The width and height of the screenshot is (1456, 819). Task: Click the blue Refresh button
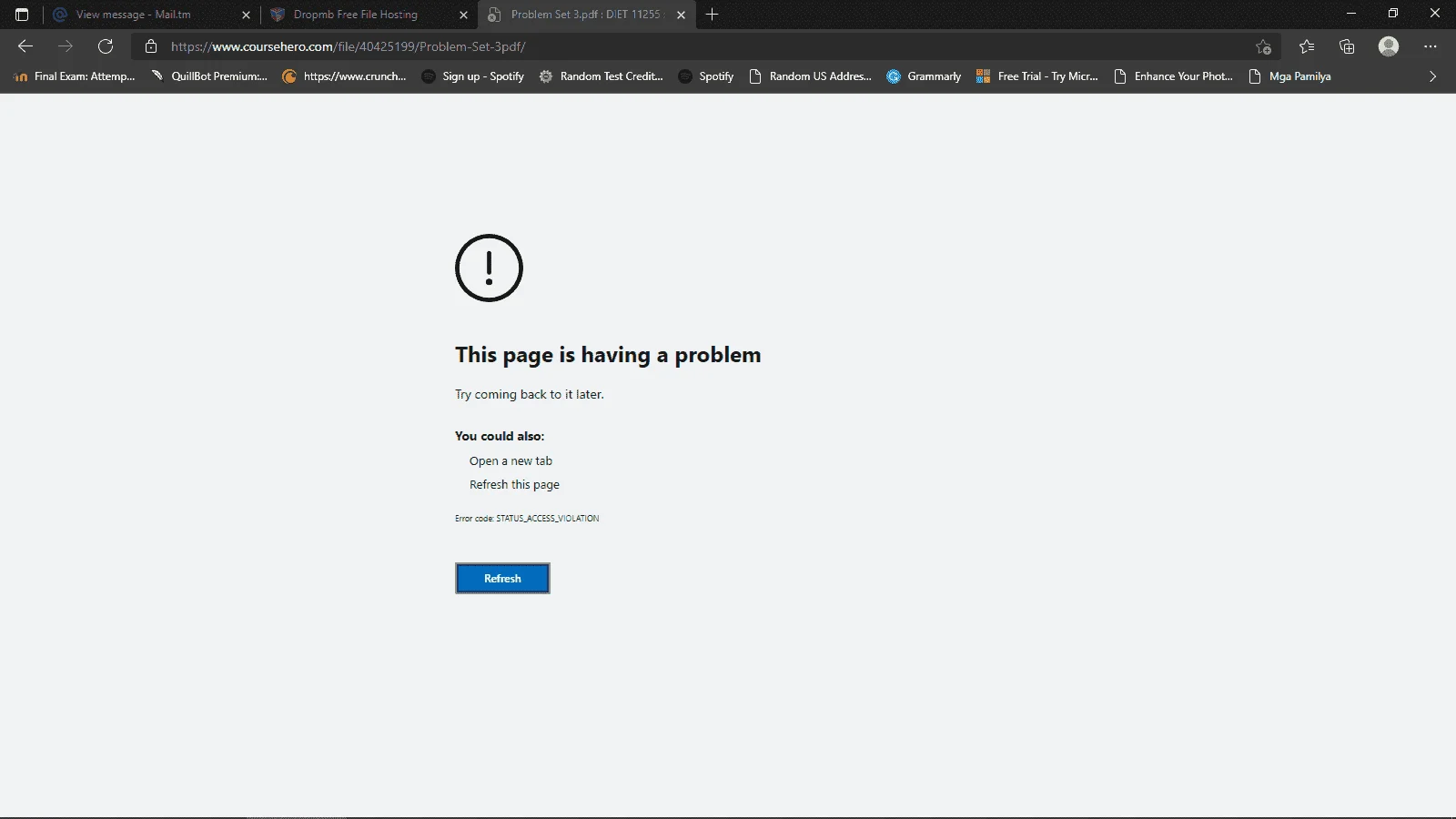502,579
